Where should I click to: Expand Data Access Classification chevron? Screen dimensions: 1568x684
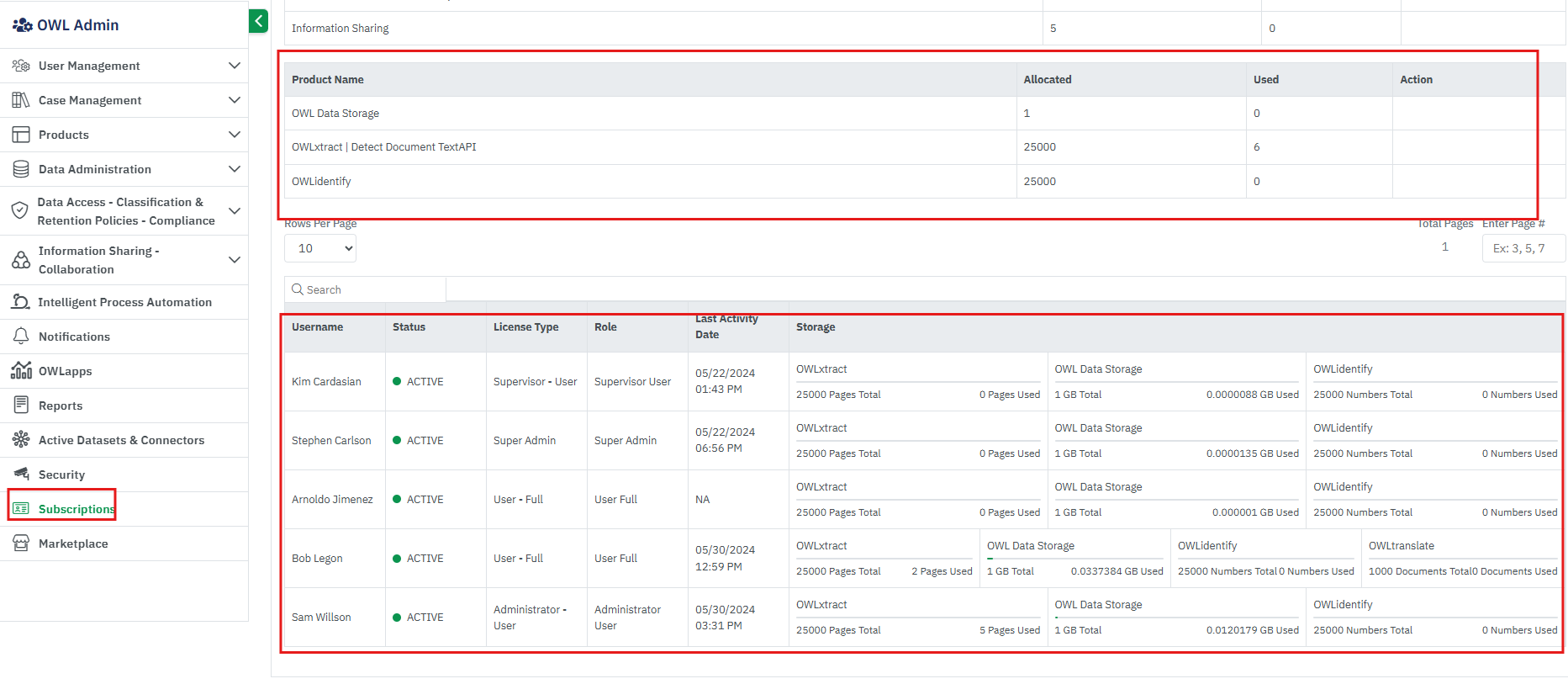tap(235, 211)
